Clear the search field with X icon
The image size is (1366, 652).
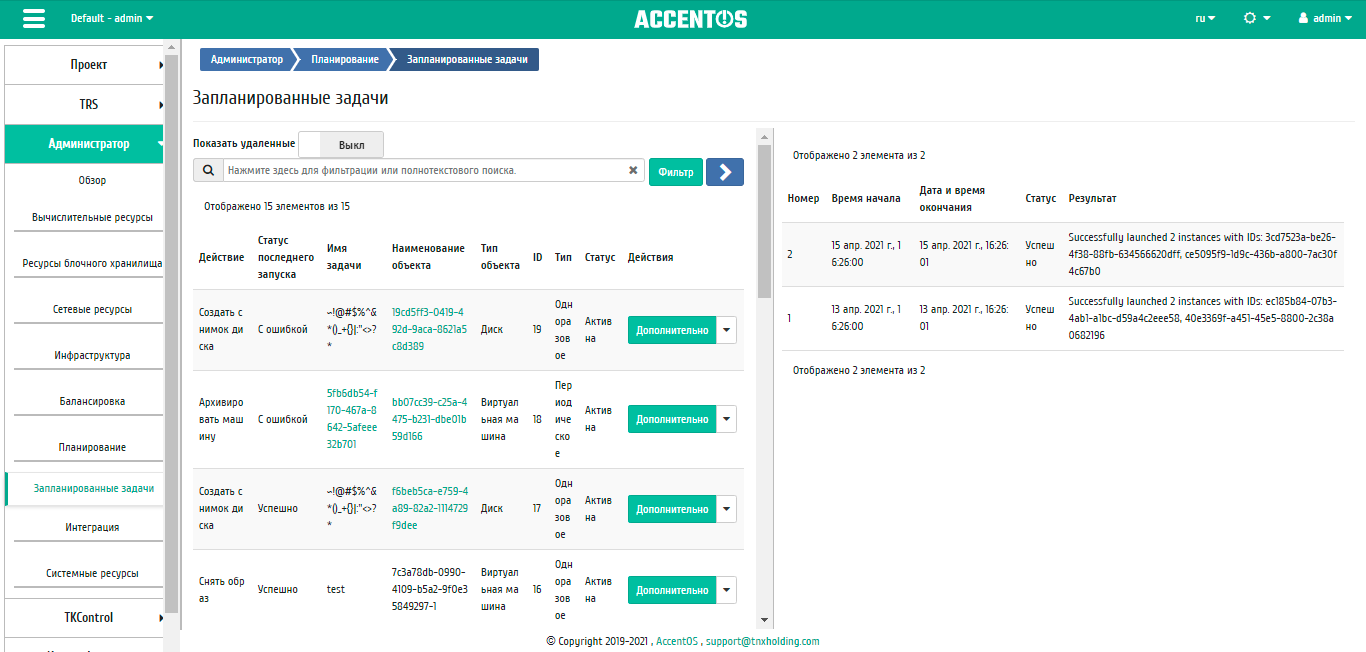633,171
